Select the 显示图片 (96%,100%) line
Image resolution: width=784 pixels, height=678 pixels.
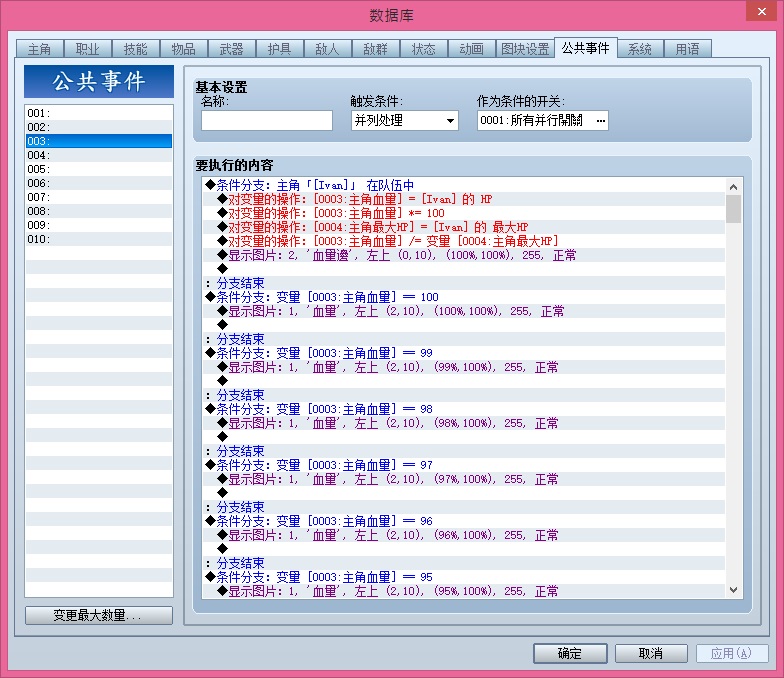pyautogui.click(x=464, y=535)
